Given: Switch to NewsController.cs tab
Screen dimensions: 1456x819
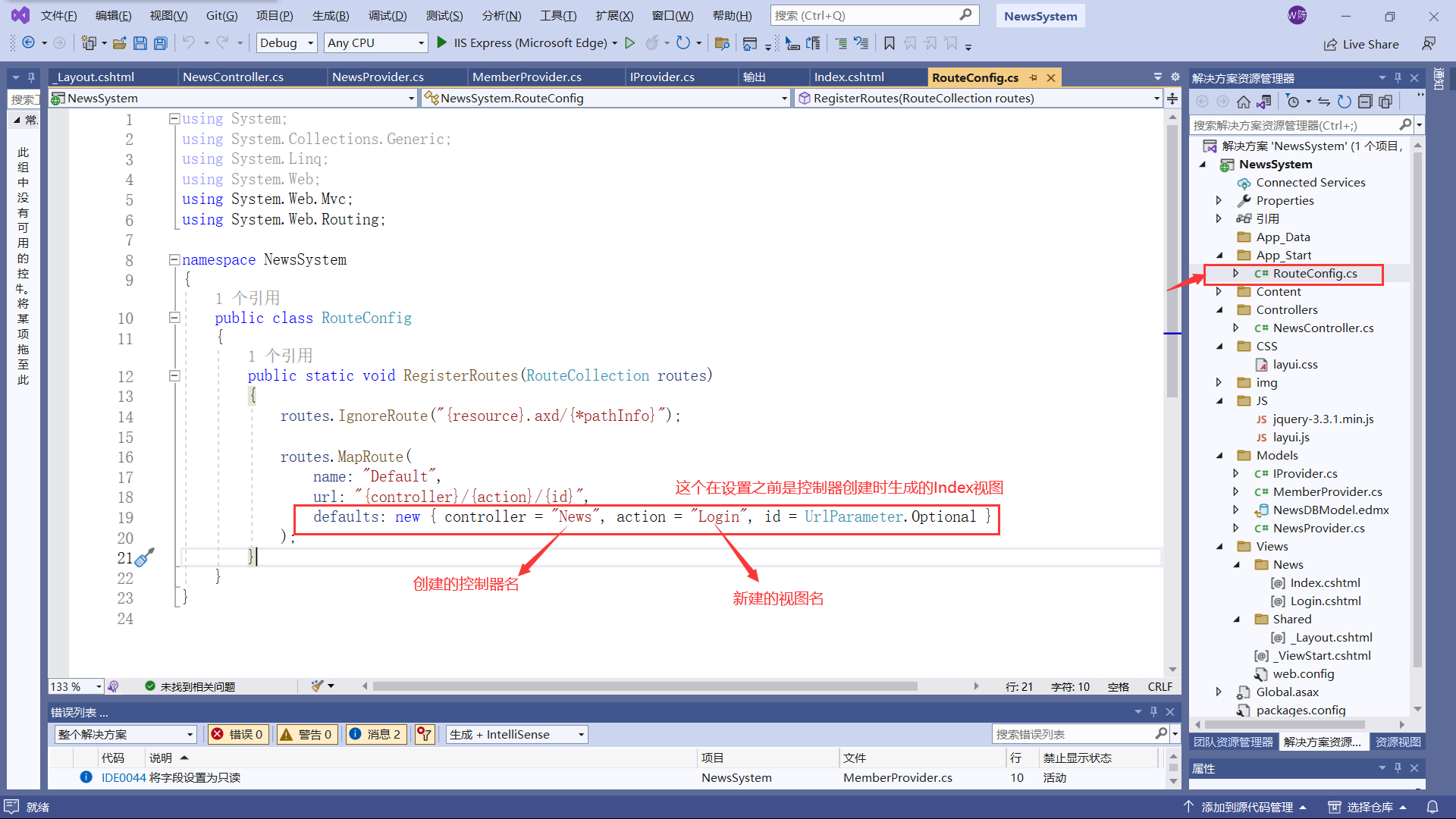Looking at the screenshot, I should 233,77.
